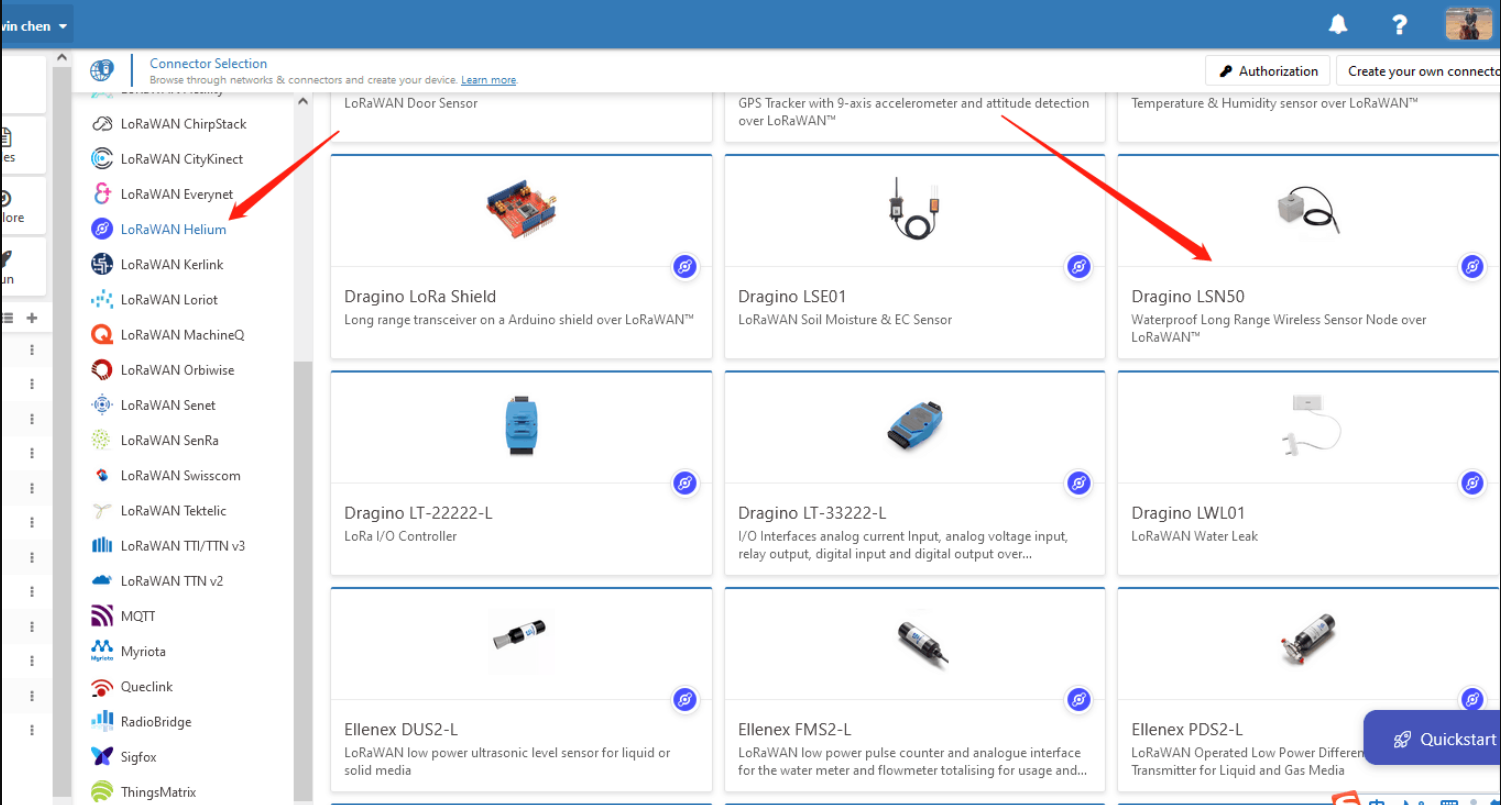Click the Senet network logo

pos(102,405)
